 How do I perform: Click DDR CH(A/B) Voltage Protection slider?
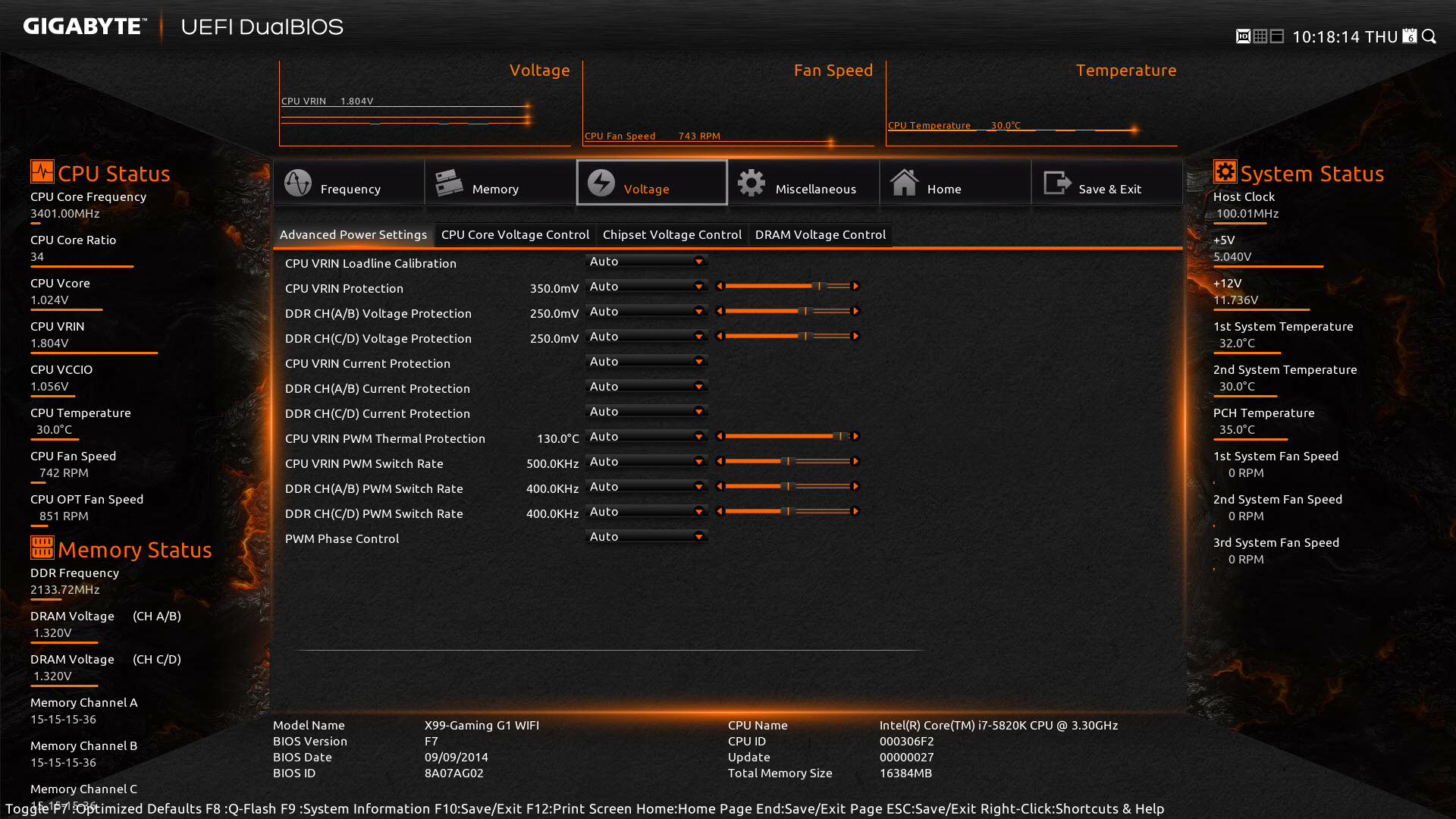(x=788, y=311)
